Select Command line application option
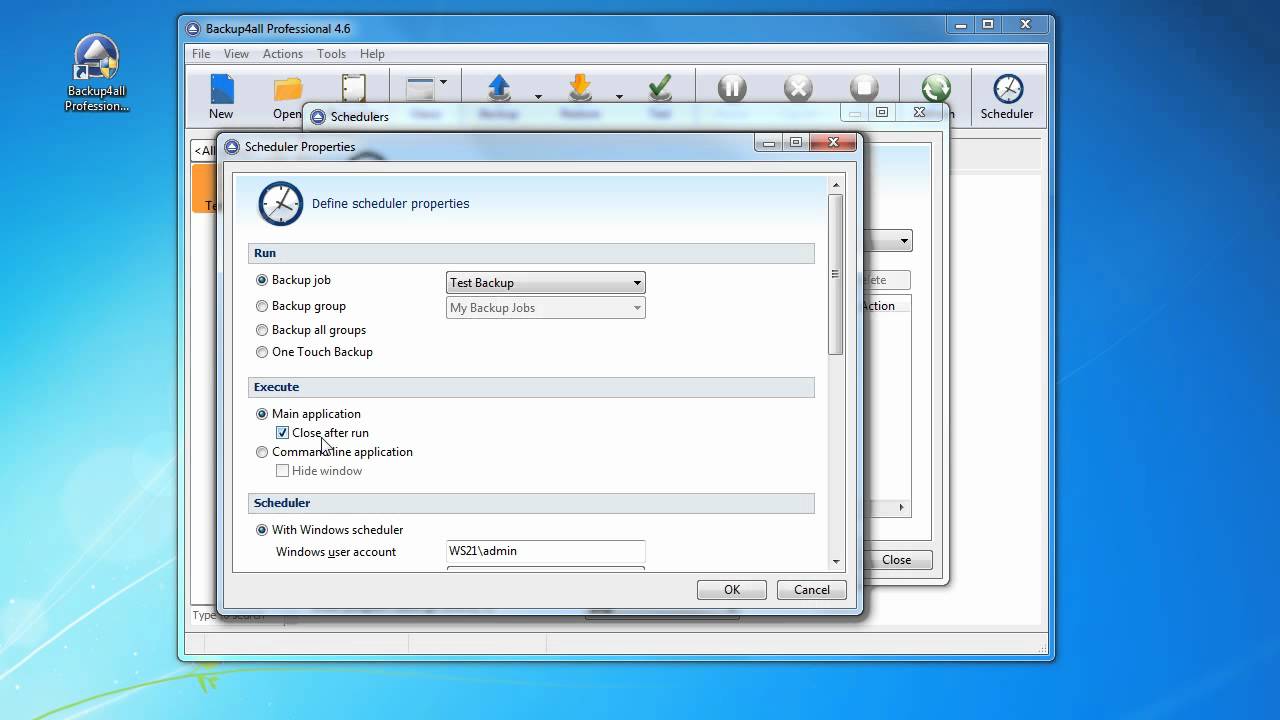The height and width of the screenshot is (720, 1280). click(262, 452)
